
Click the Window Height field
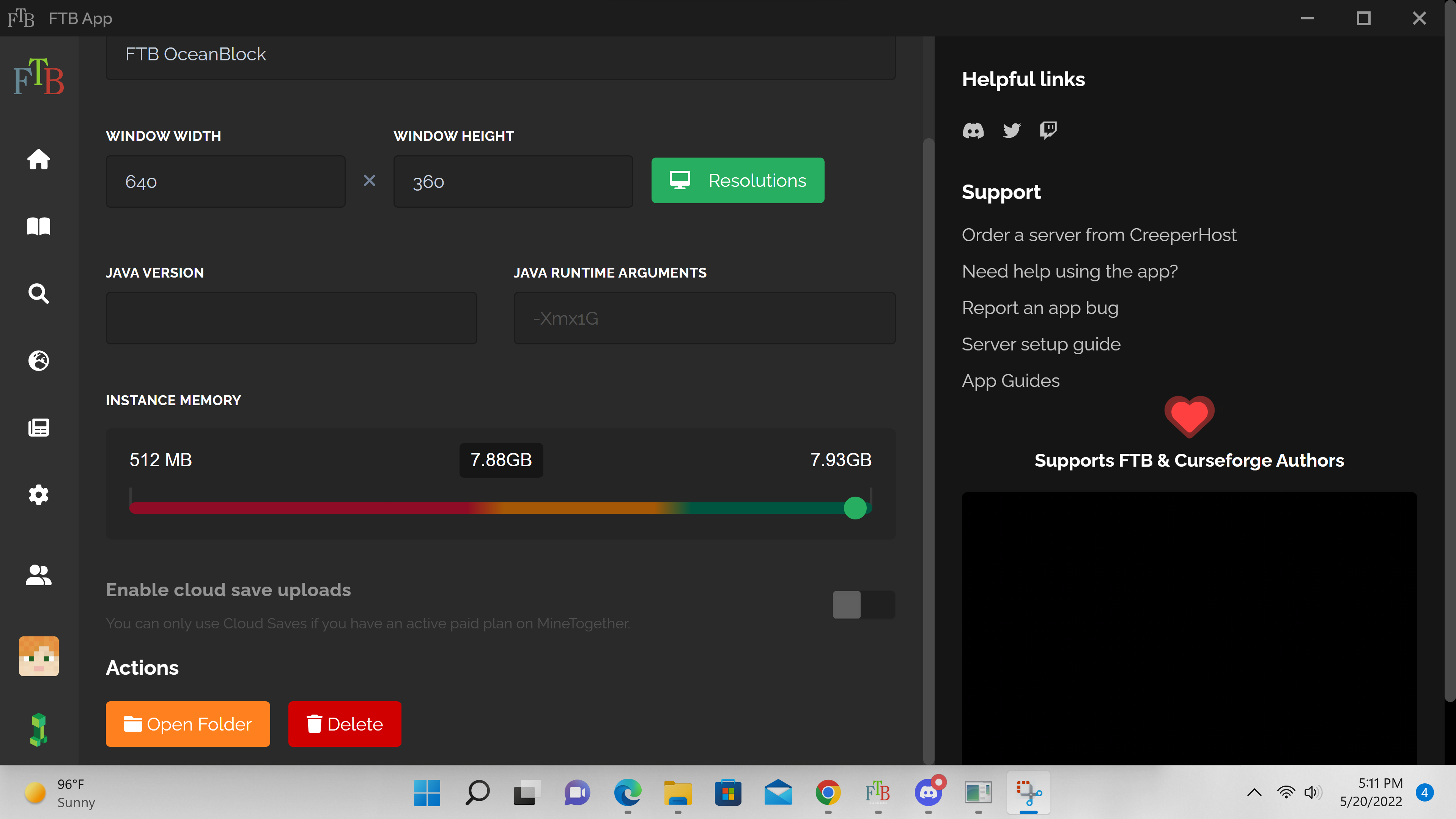tap(513, 181)
